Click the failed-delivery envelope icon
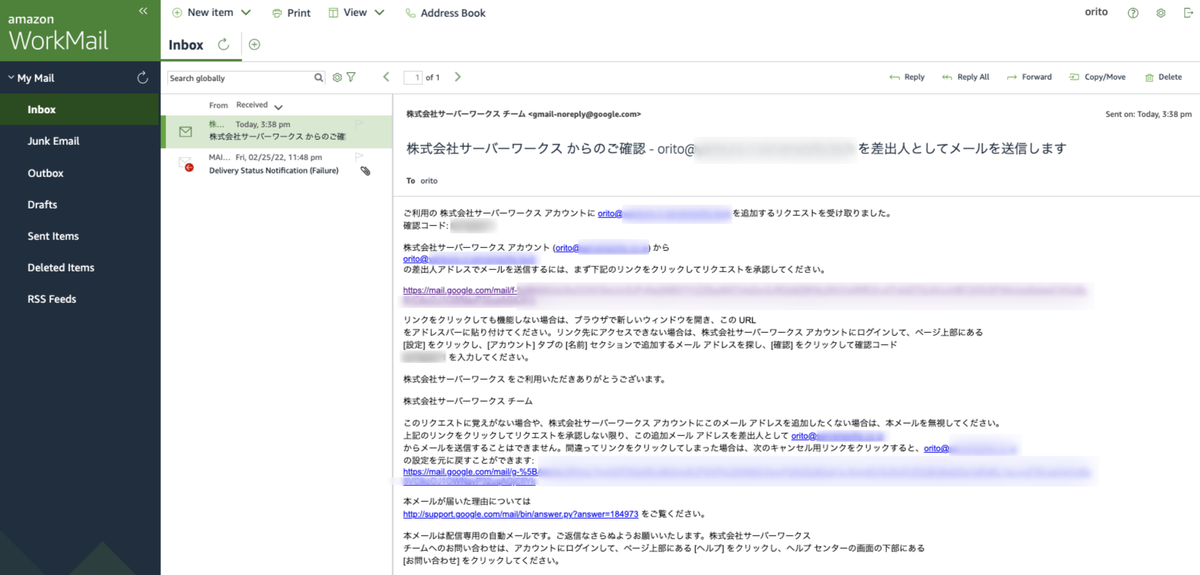The width and height of the screenshot is (1200, 575). (x=185, y=163)
